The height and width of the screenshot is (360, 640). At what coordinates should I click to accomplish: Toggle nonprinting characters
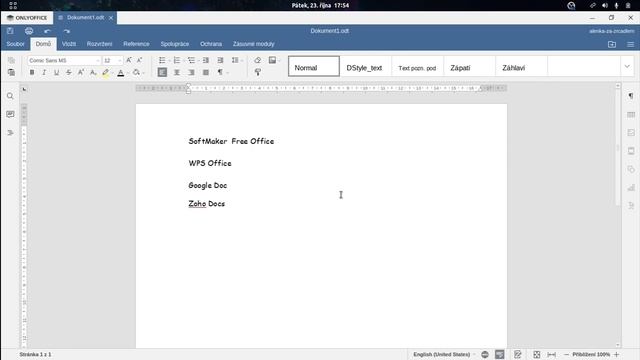[x=220, y=72]
